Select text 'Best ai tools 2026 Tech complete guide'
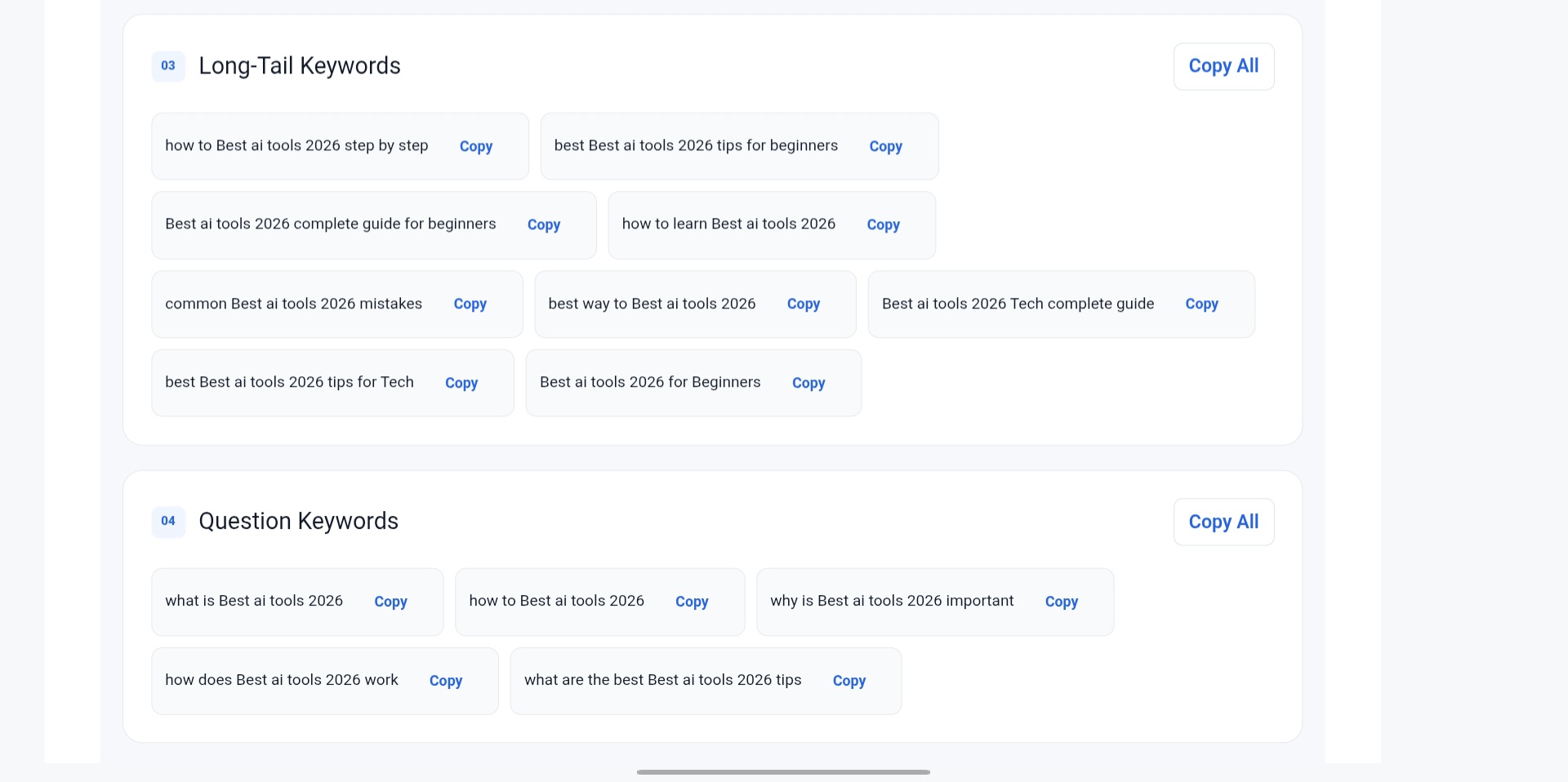1568x782 pixels. [x=1018, y=304]
